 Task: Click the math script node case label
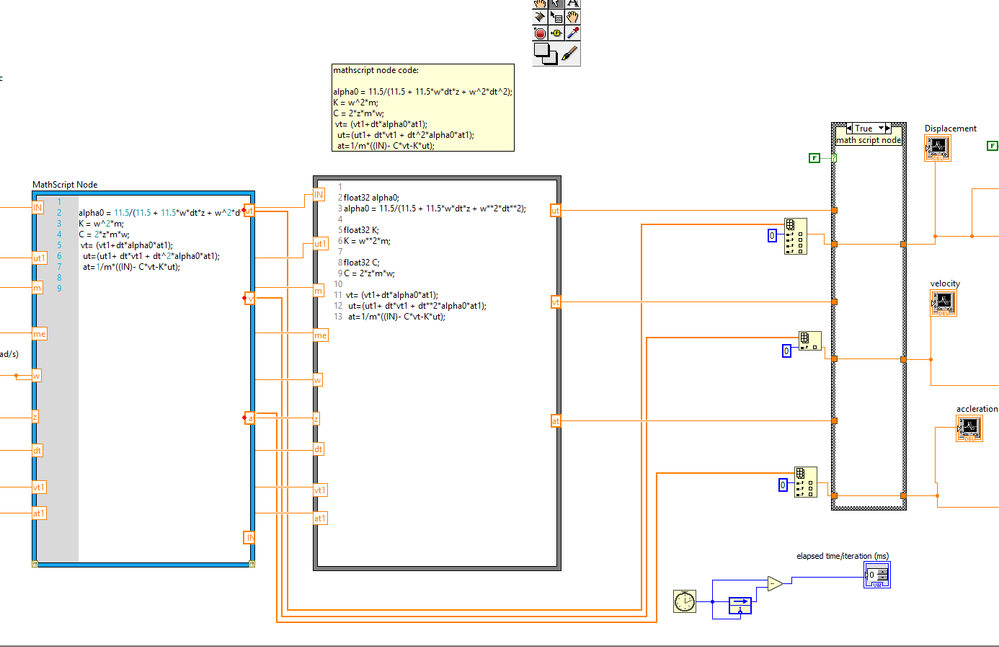pyautogui.click(x=868, y=140)
